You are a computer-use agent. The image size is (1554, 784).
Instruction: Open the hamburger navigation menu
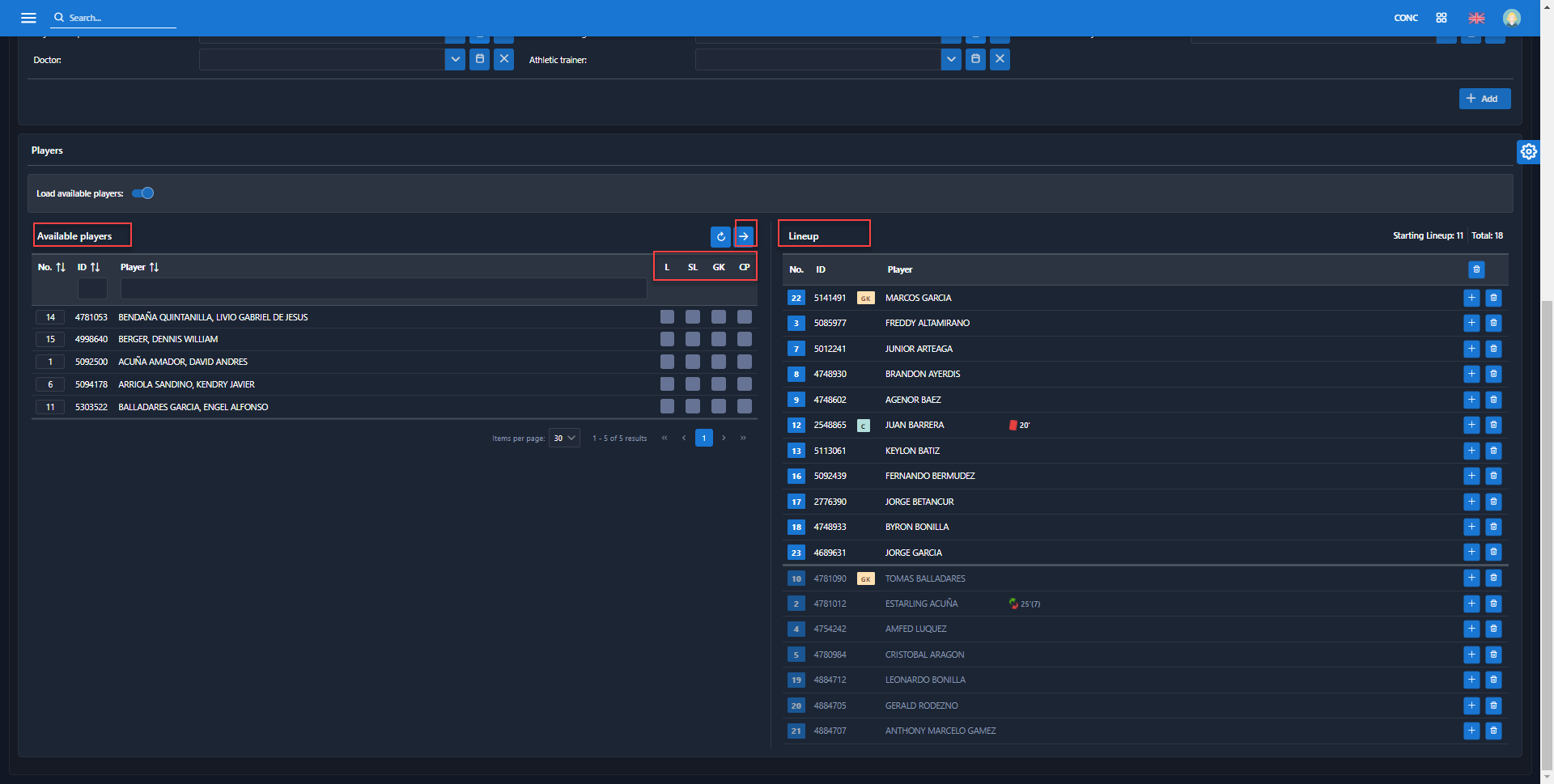[x=28, y=18]
